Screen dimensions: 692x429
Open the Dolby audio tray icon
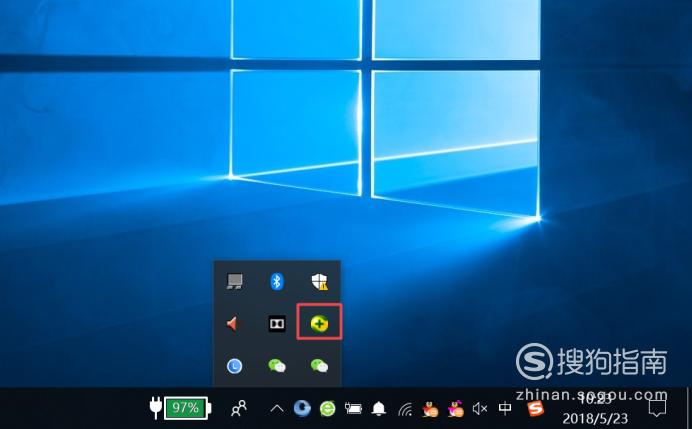point(277,324)
